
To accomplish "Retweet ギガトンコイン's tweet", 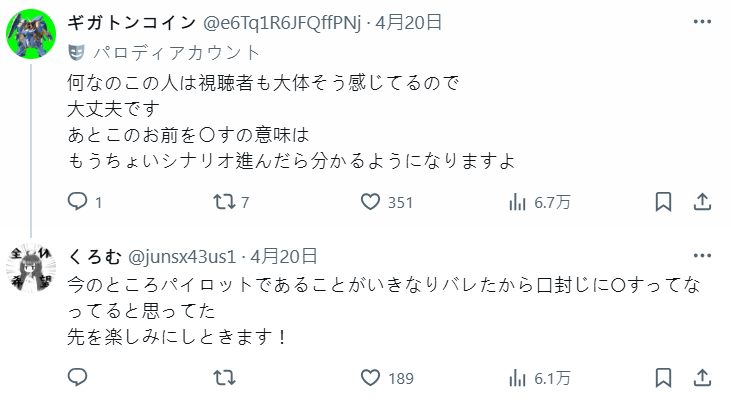I will [227, 202].
